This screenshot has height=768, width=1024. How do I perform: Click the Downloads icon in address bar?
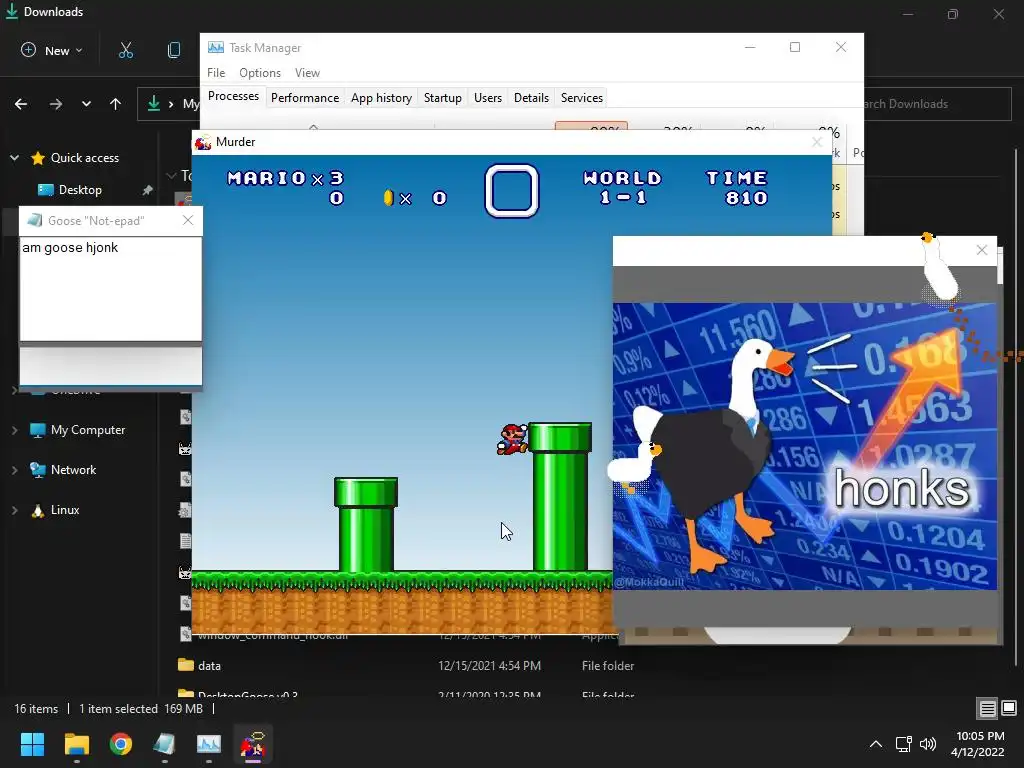coord(153,103)
